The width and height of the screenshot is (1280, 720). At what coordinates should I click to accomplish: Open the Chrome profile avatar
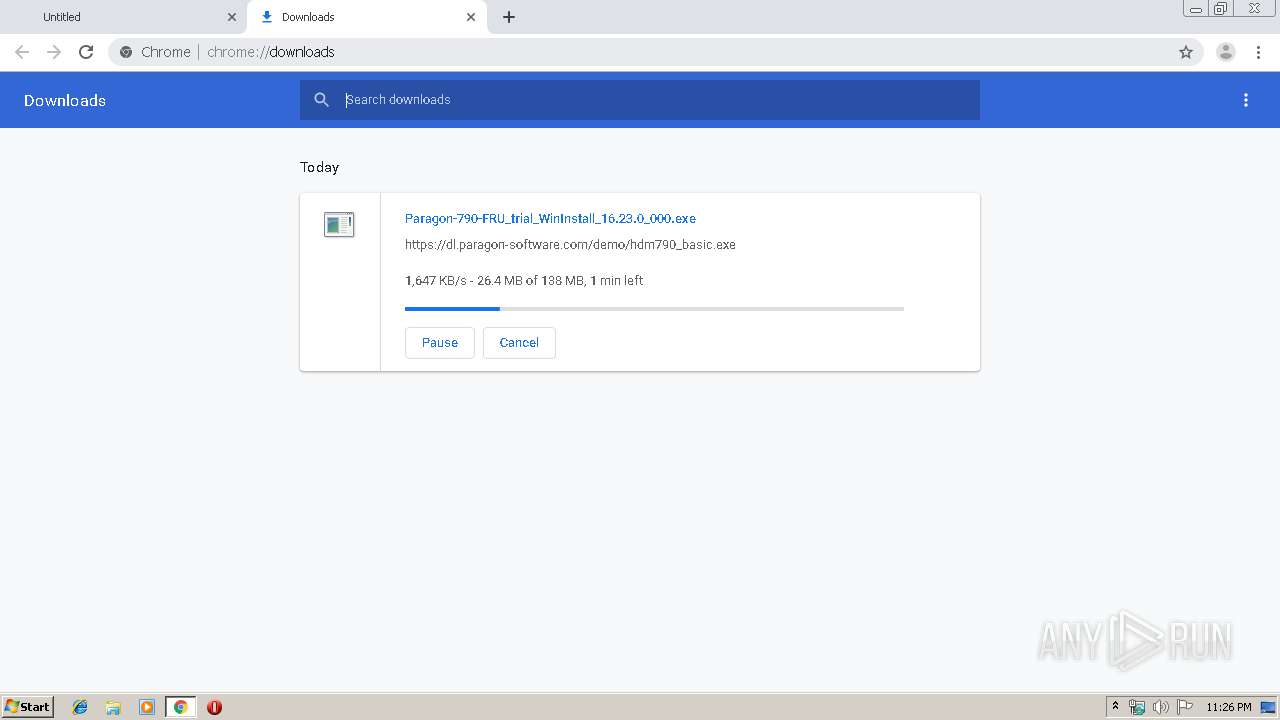click(x=1225, y=52)
